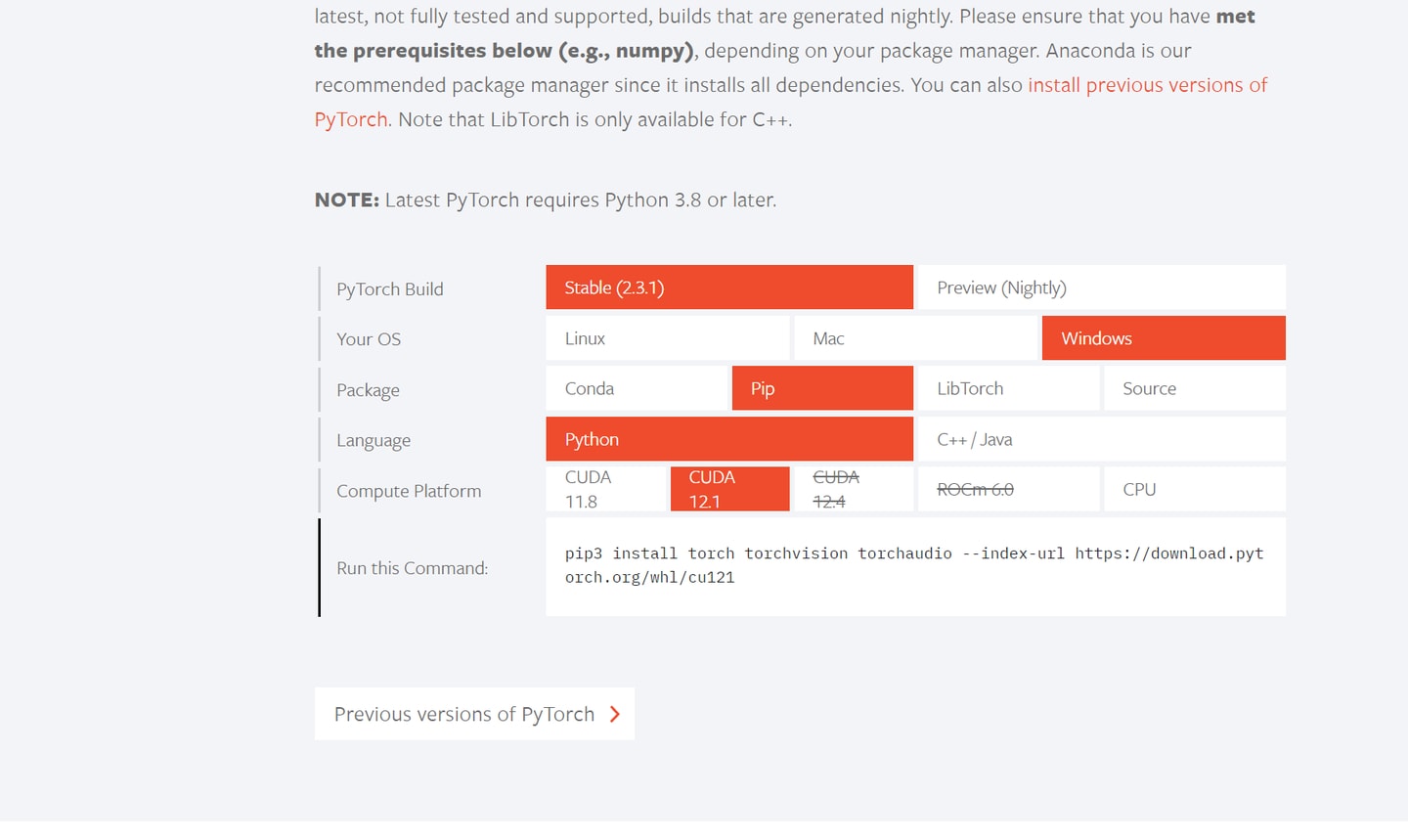The height and width of the screenshot is (840, 1408).
Task: Select the Windows OS option
Action: (x=1164, y=338)
